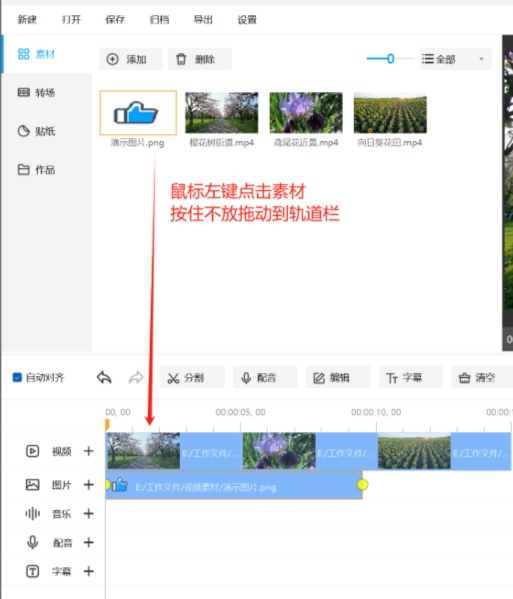The width and height of the screenshot is (513, 599).
Task: Select the cherry blossom clip on video track
Action: [174, 451]
